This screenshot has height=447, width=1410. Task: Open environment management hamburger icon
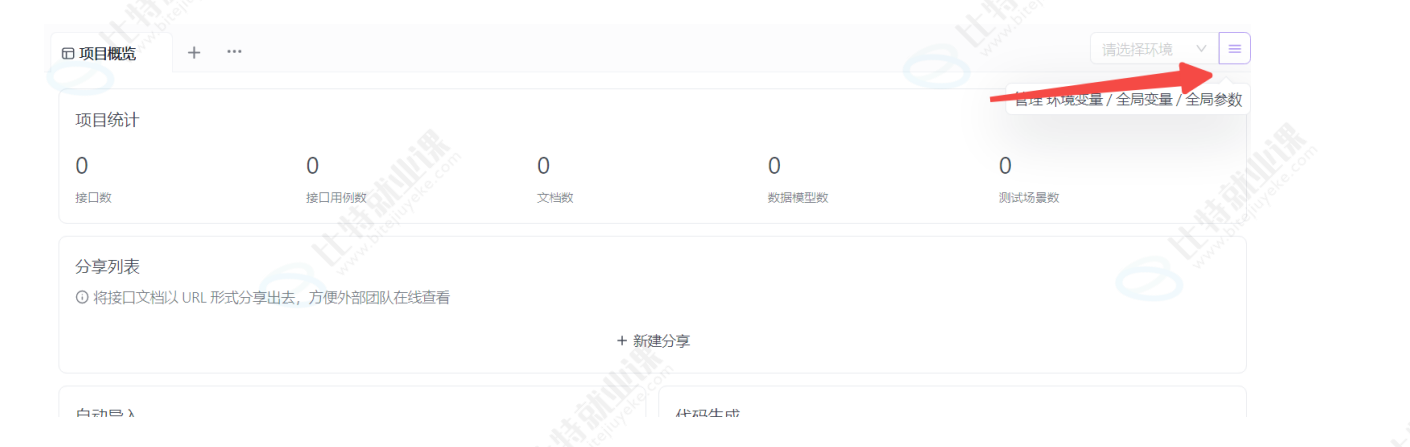point(1234,48)
